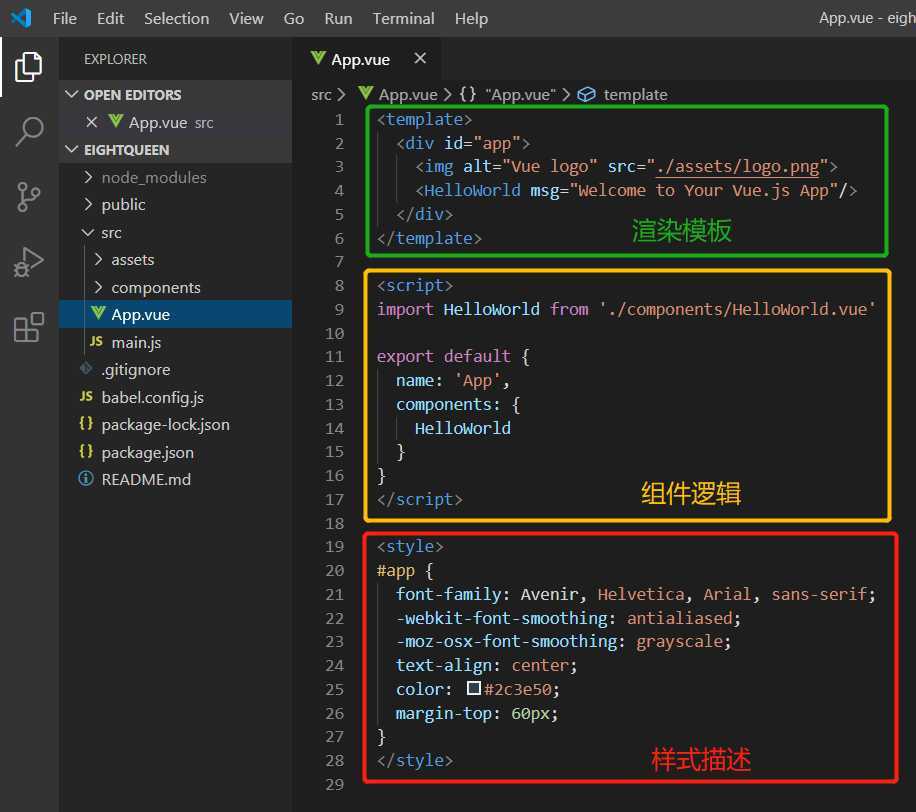This screenshot has width=916, height=812.
Task: Click the git icon beside .gitignore
Action: pyautogui.click(x=86, y=369)
